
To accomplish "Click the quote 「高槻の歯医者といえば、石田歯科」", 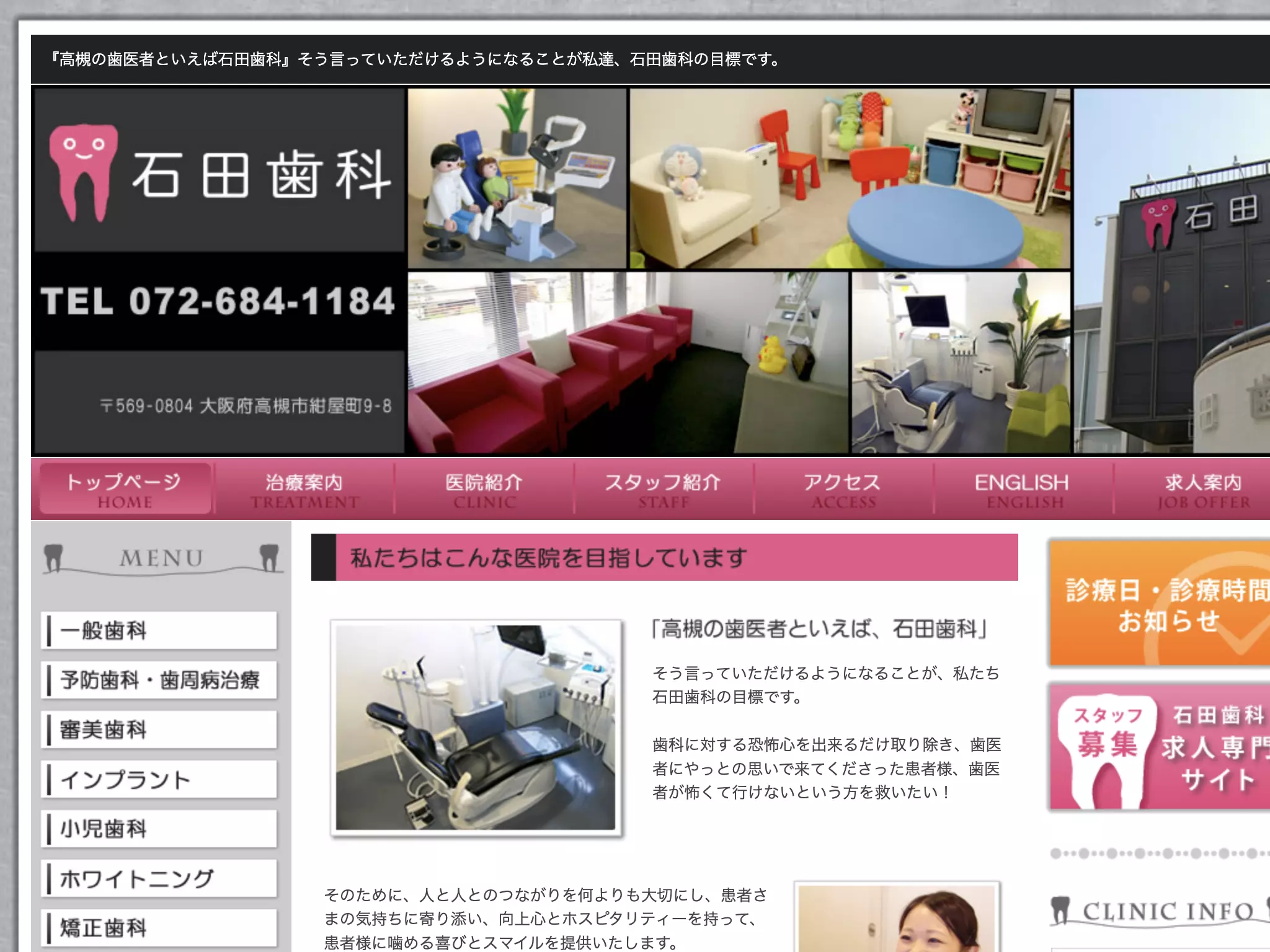I will pos(819,629).
